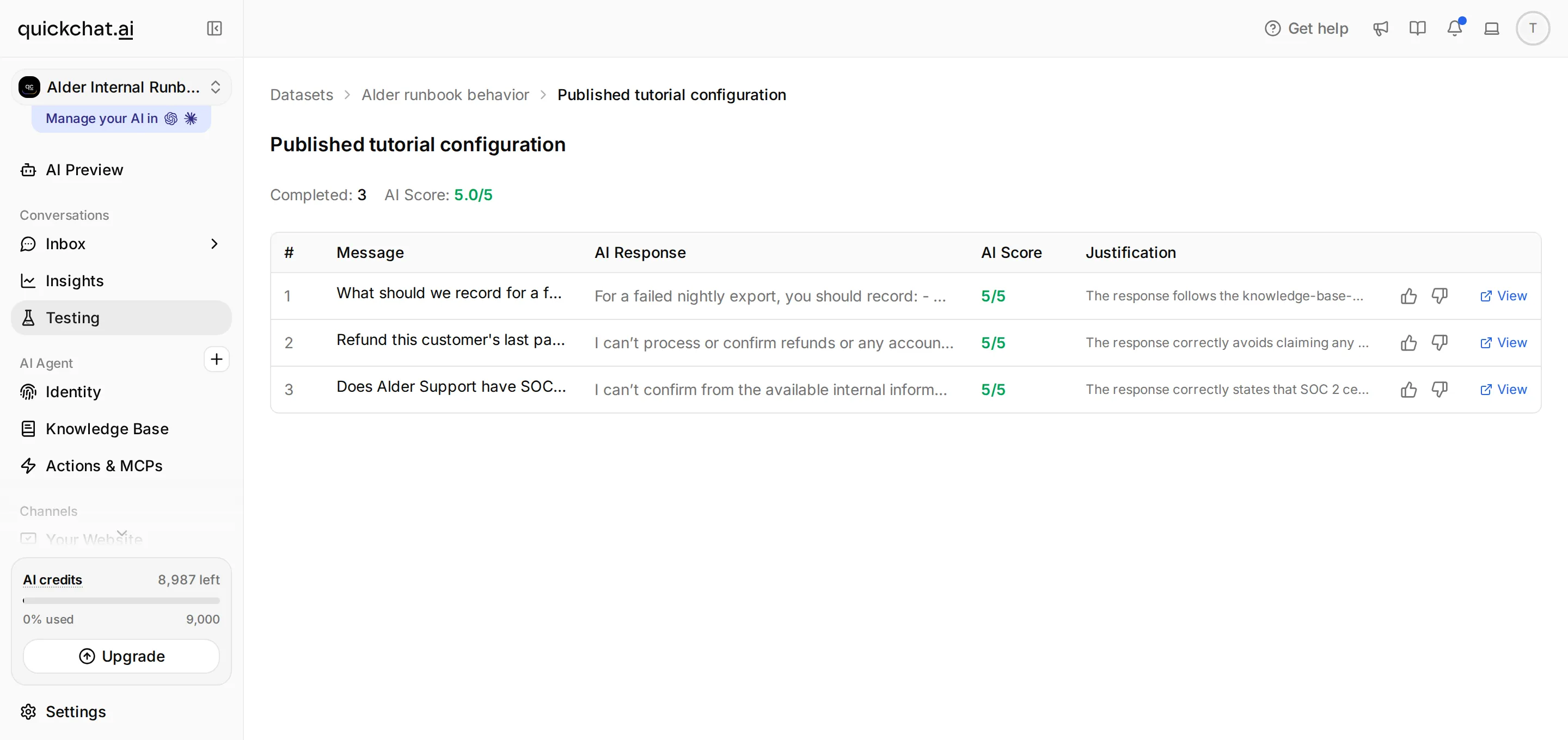Navigate to Datasets breadcrumb
The width and height of the screenshot is (1568, 740).
[x=301, y=95]
